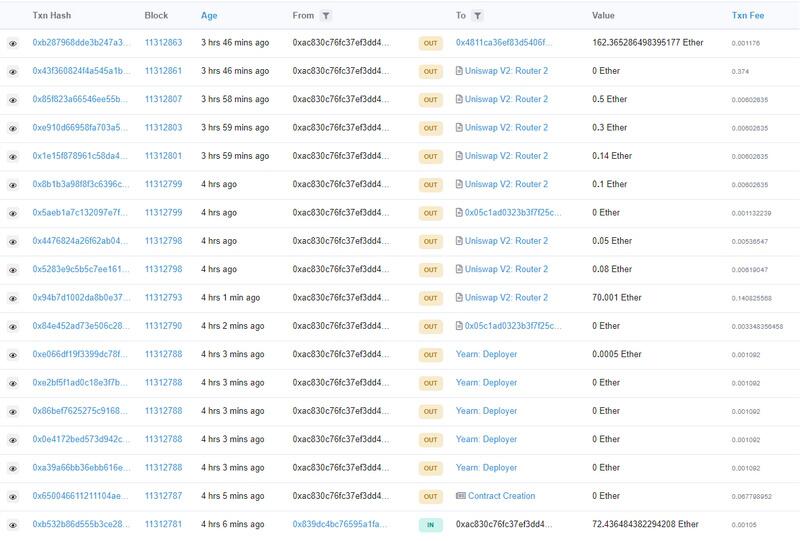
Task: Toggle the Age column date format
Action: click(x=209, y=16)
